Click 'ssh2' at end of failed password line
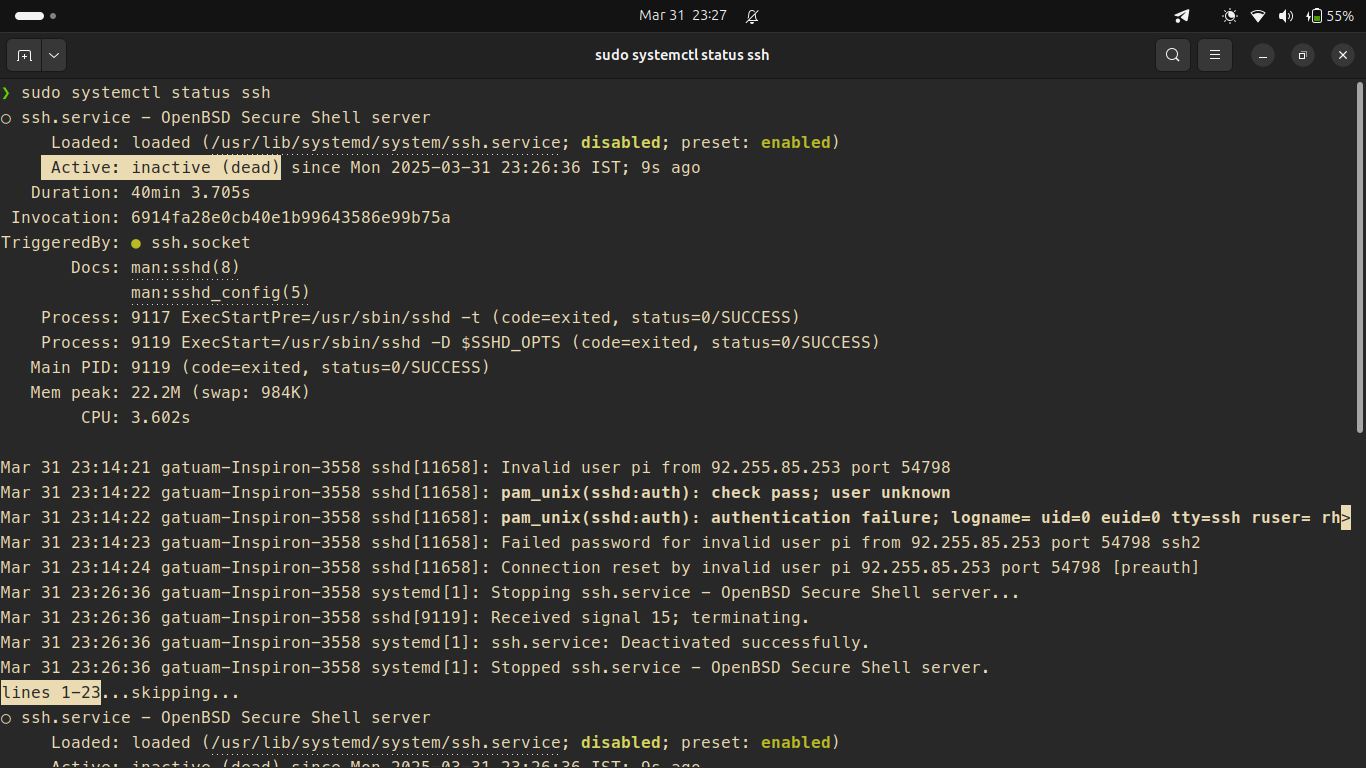The width and height of the screenshot is (1366, 768). 1181,543
